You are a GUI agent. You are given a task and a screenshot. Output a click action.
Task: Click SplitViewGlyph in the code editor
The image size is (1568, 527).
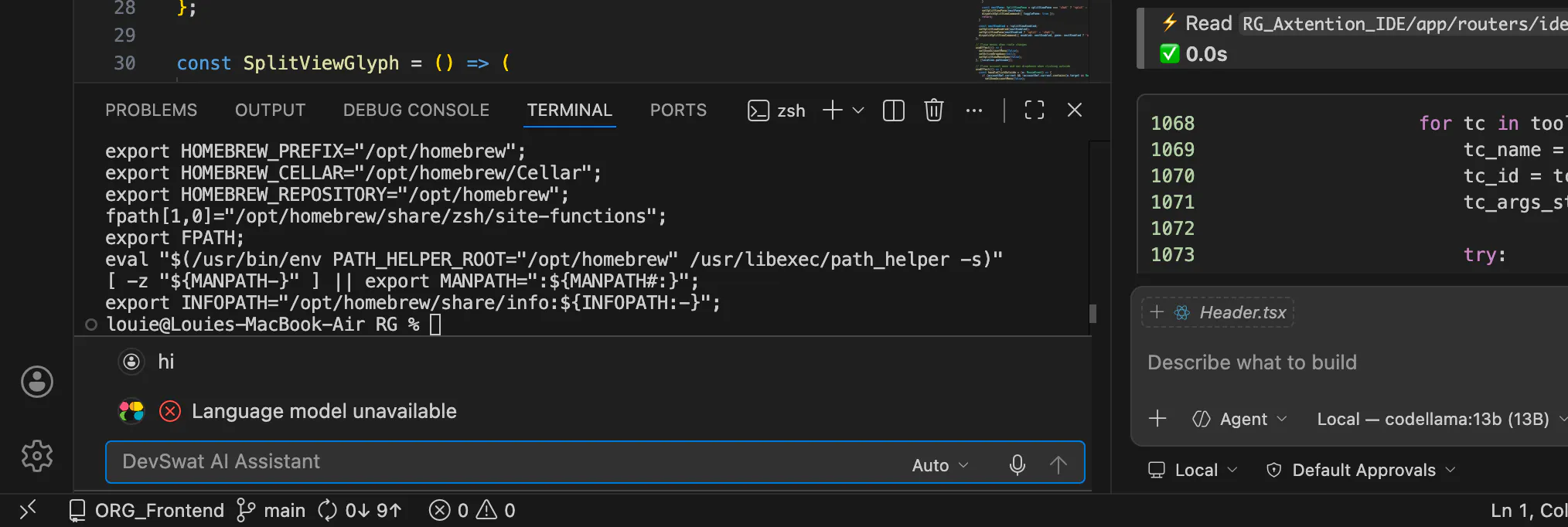click(x=322, y=63)
